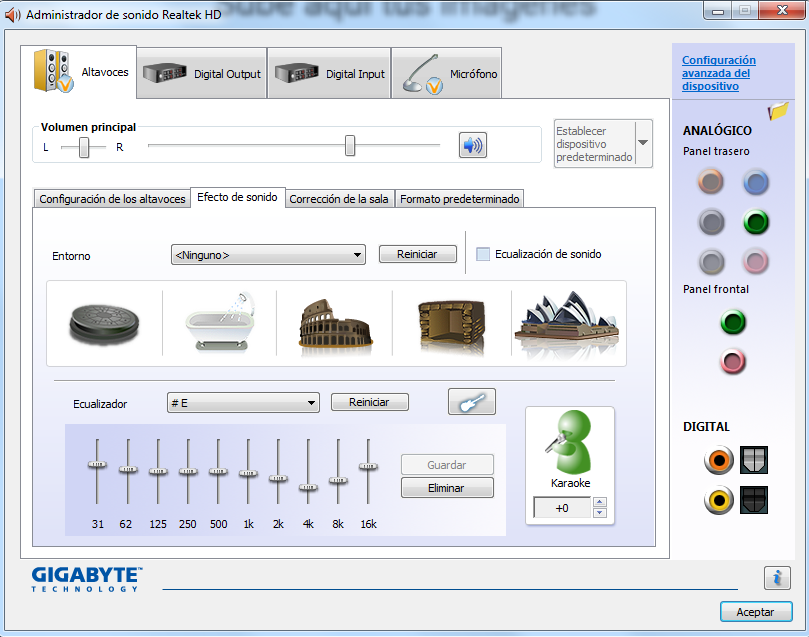This screenshot has width=809, height=637.
Task: Increase the Karaoke key value
Action: 600,501
